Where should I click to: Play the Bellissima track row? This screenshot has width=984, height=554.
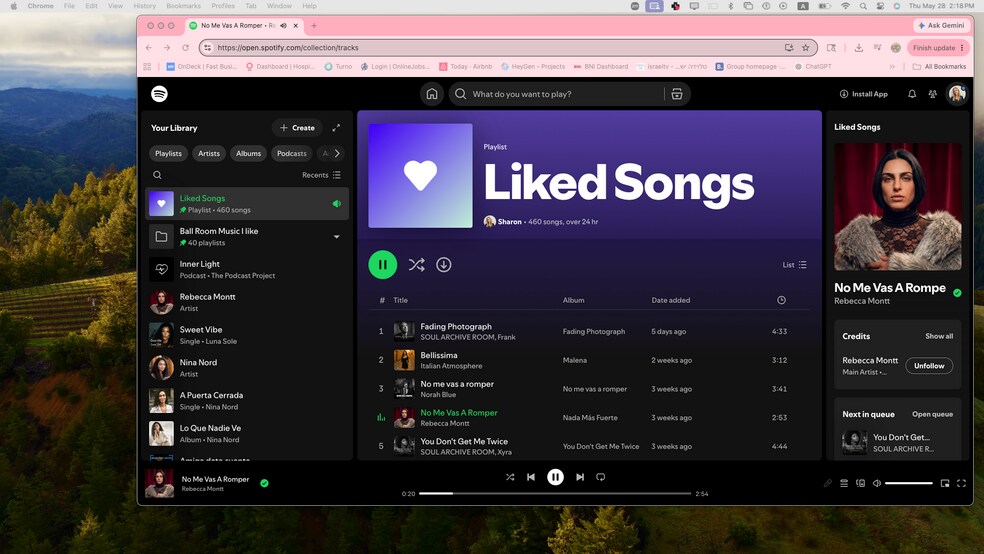click(x=589, y=360)
